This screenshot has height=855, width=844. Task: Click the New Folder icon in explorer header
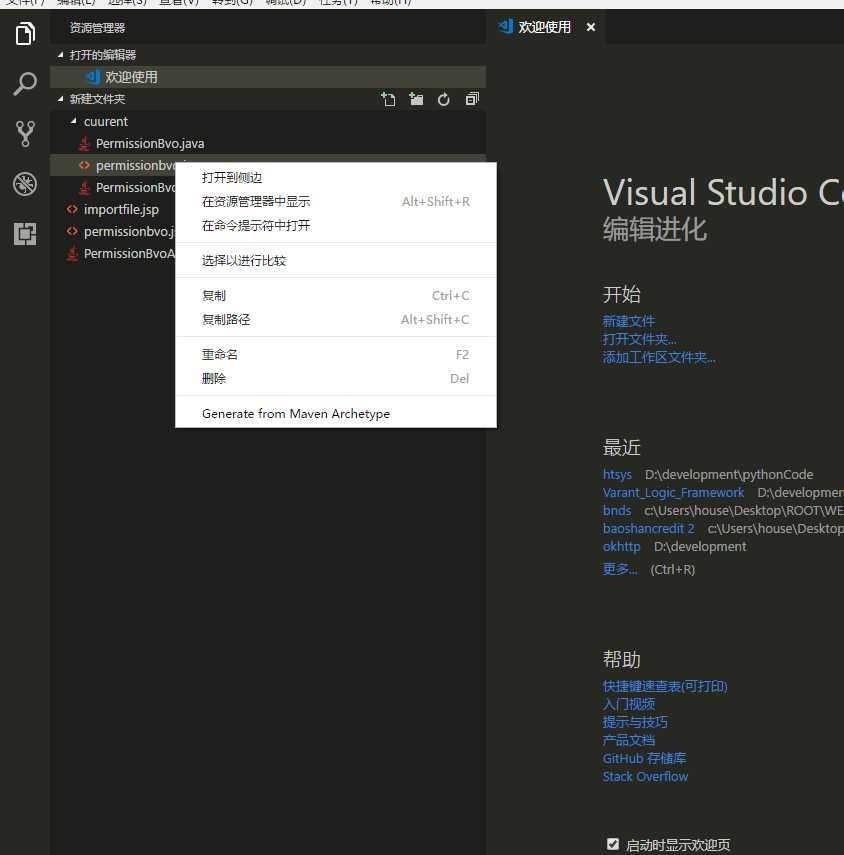click(416, 99)
